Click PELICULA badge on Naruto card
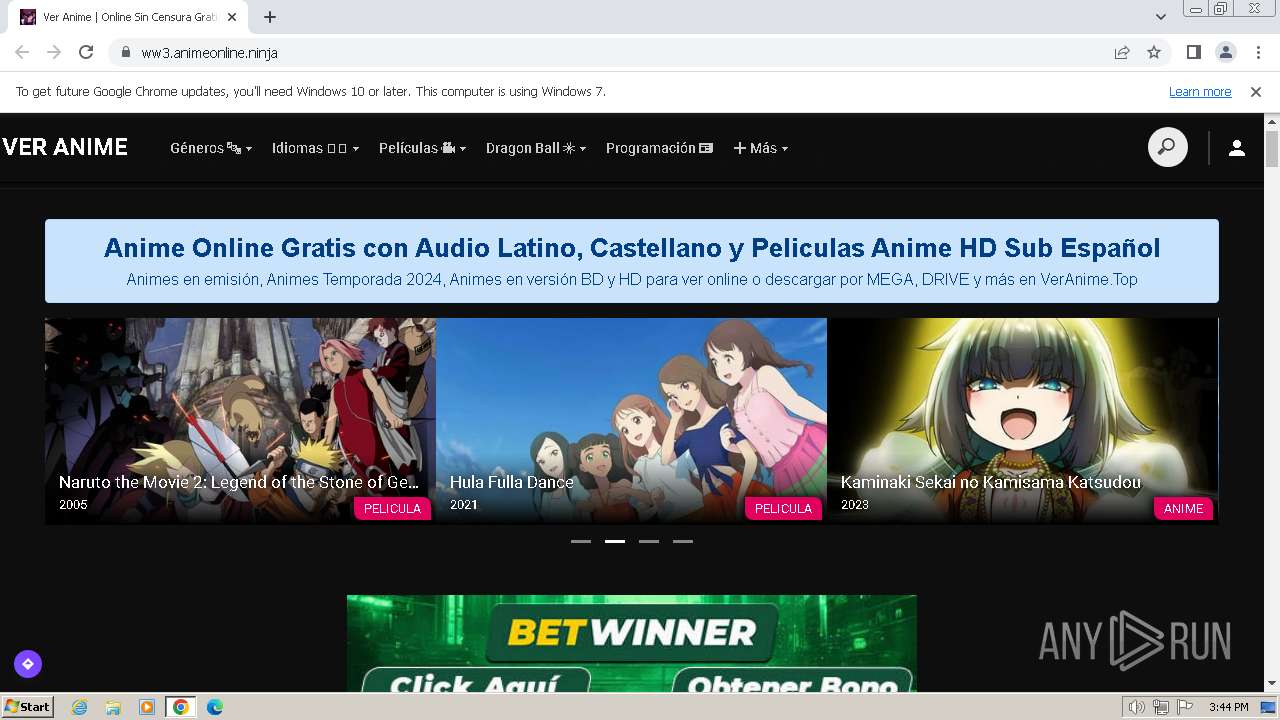This screenshot has height=720, width=1280. click(x=392, y=508)
